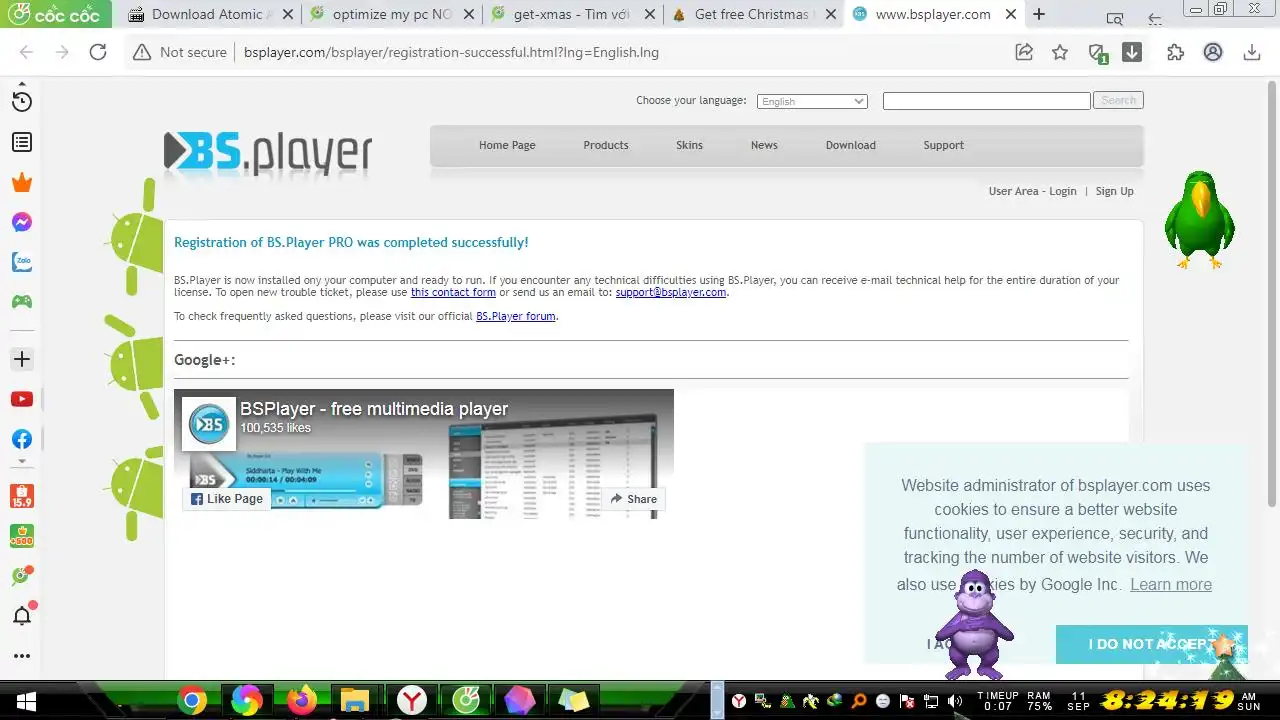The image size is (1280, 720).
Task: Click the Share button on the Facebook widget
Action: tap(634, 499)
